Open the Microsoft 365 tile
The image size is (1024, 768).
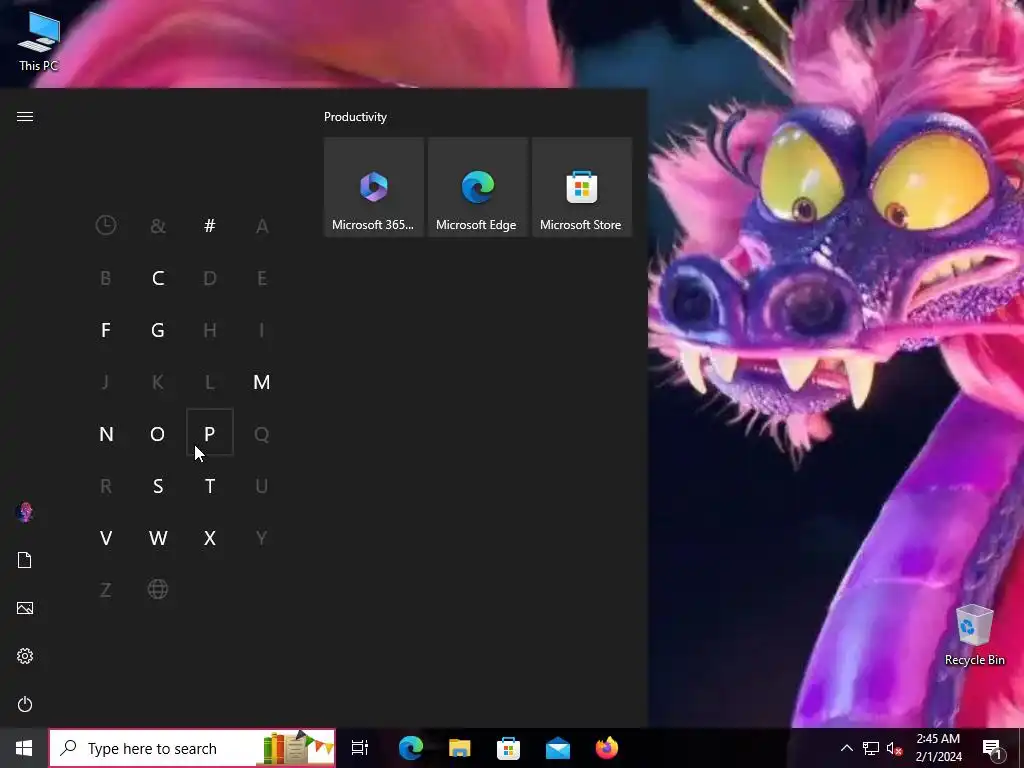374,187
